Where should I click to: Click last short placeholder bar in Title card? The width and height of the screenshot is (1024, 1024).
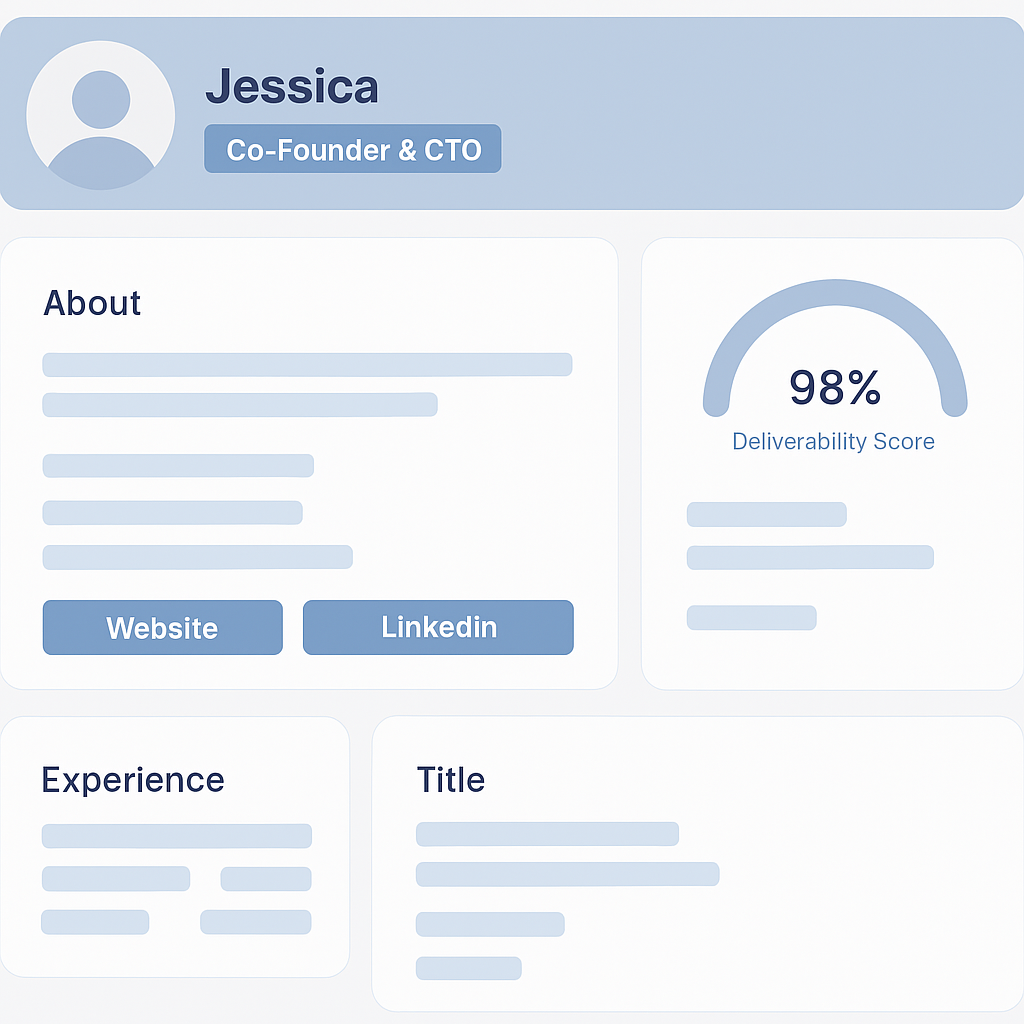point(469,968)
